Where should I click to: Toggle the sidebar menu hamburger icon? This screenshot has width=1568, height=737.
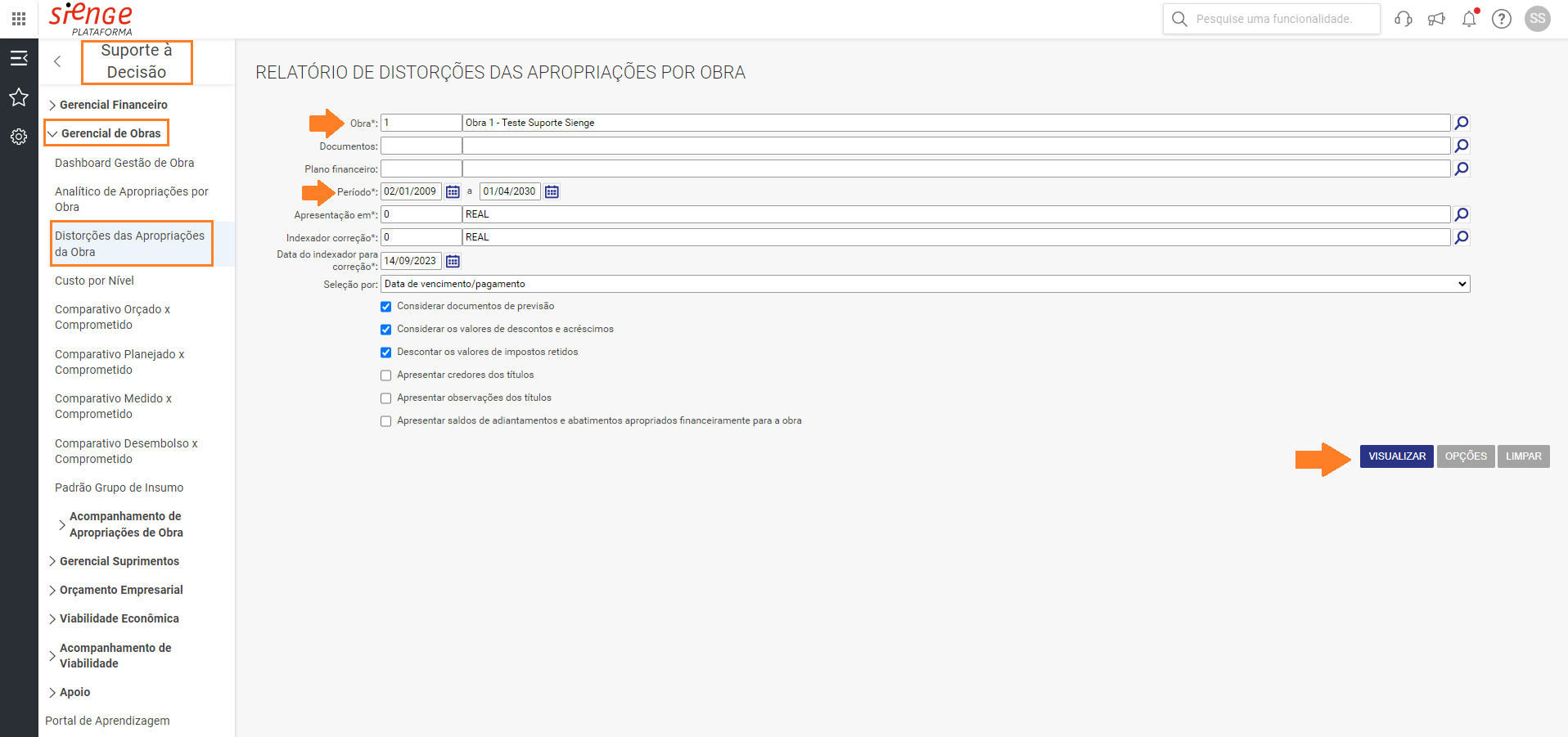point(19,58)
